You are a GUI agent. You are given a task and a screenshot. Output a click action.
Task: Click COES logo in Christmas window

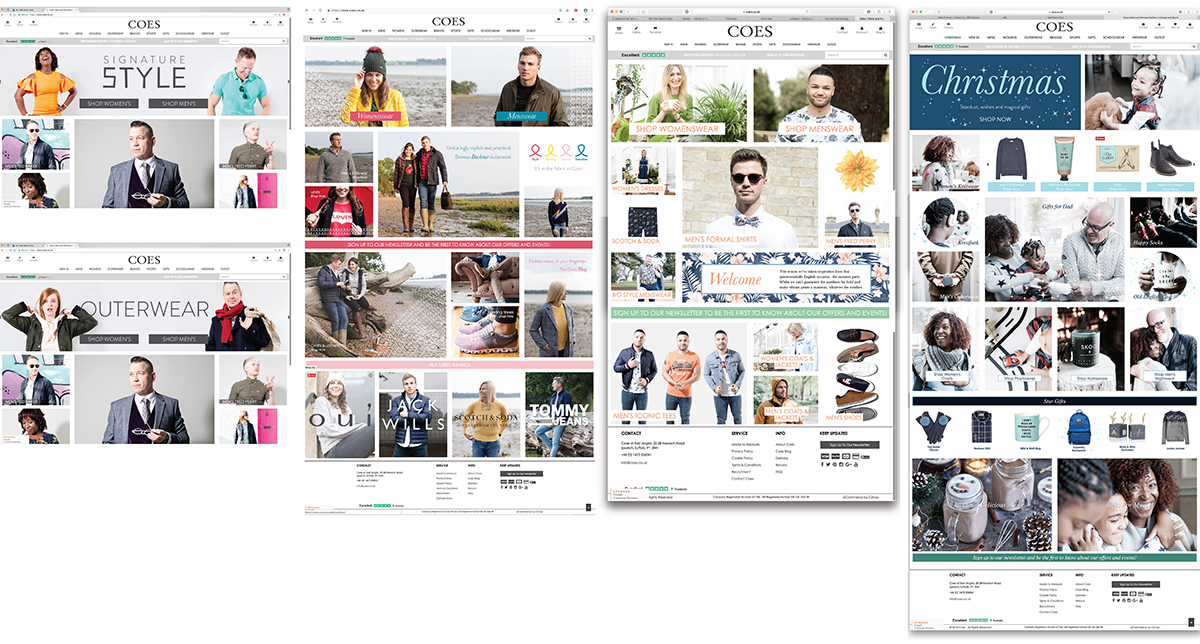(1055, 26)
